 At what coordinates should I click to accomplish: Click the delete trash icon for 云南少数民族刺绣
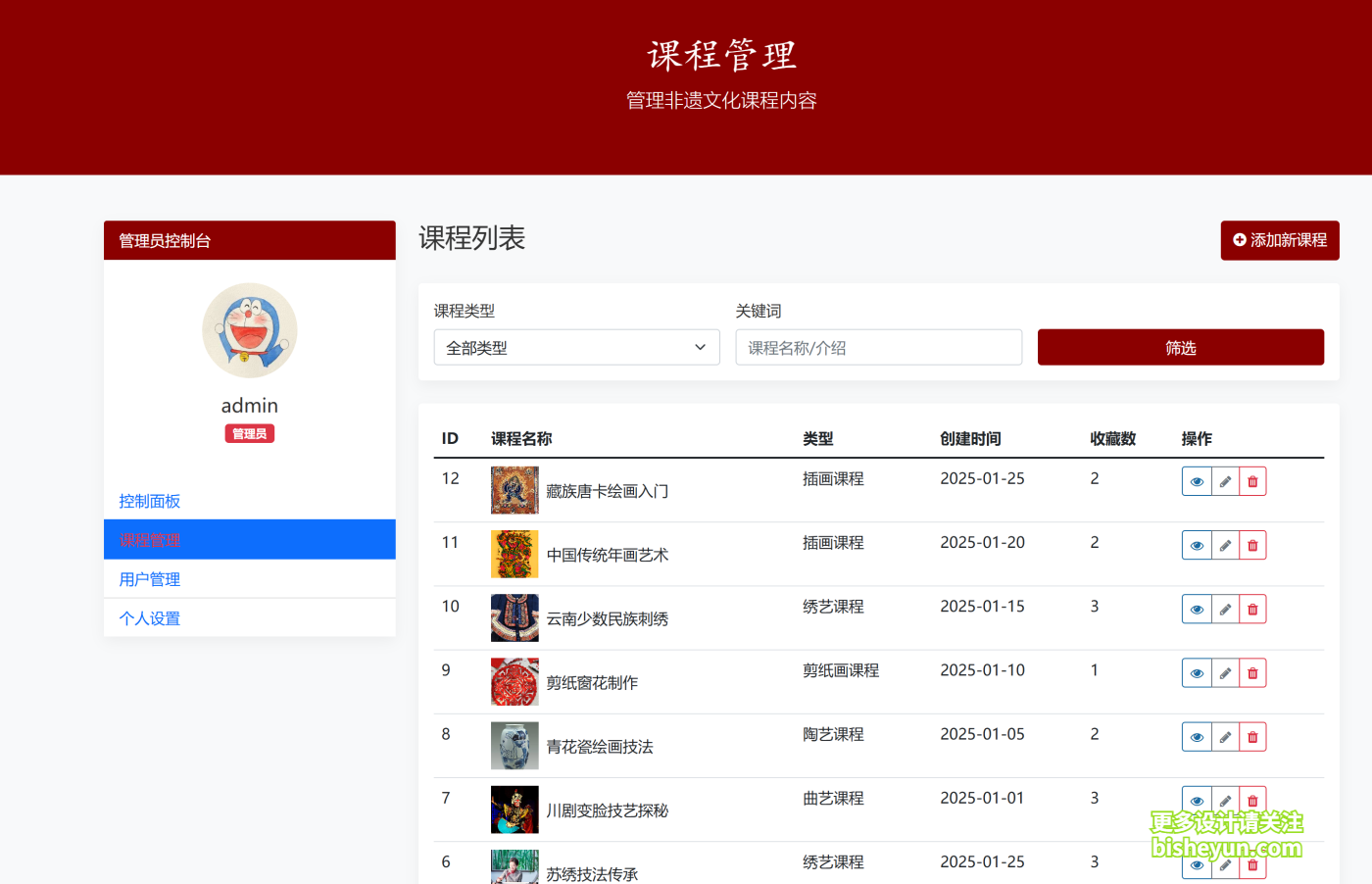[x=1251, y=608]
